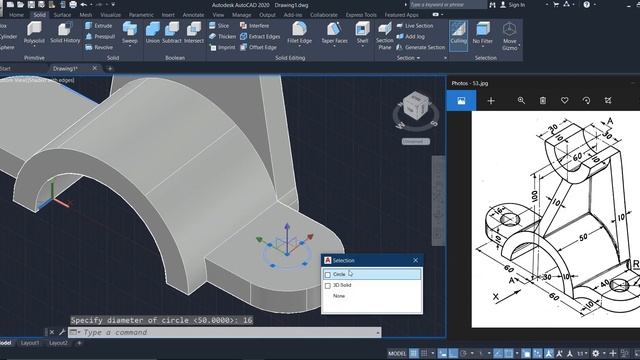
Task: Open the Express Tools ribbon tab
Action: point(361,15)
